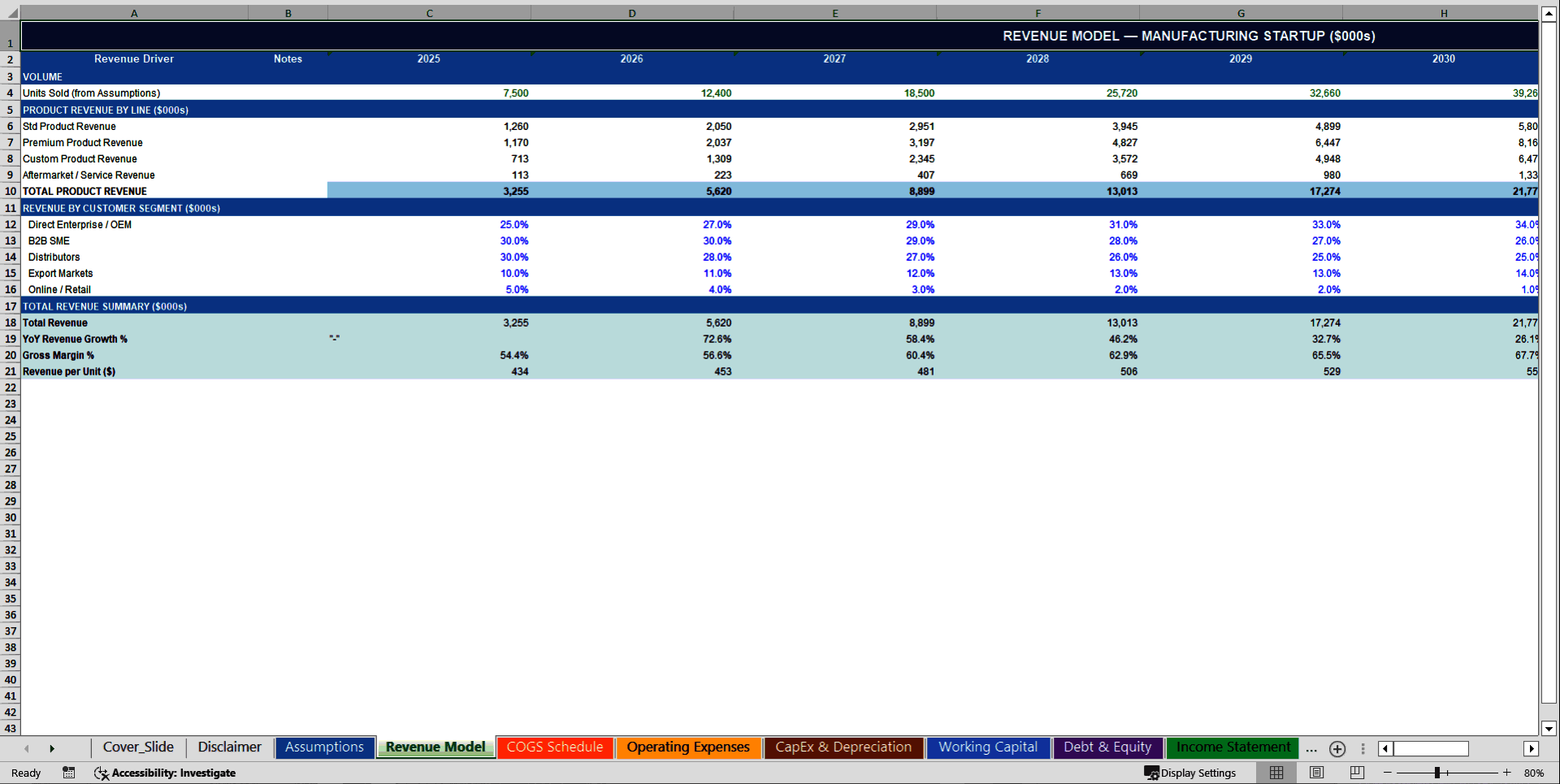Viewport: 1560px width, 784px height.
Task: Click the comment indicator in cell B19
Action: pyautogui.click(x=335, y=336)
